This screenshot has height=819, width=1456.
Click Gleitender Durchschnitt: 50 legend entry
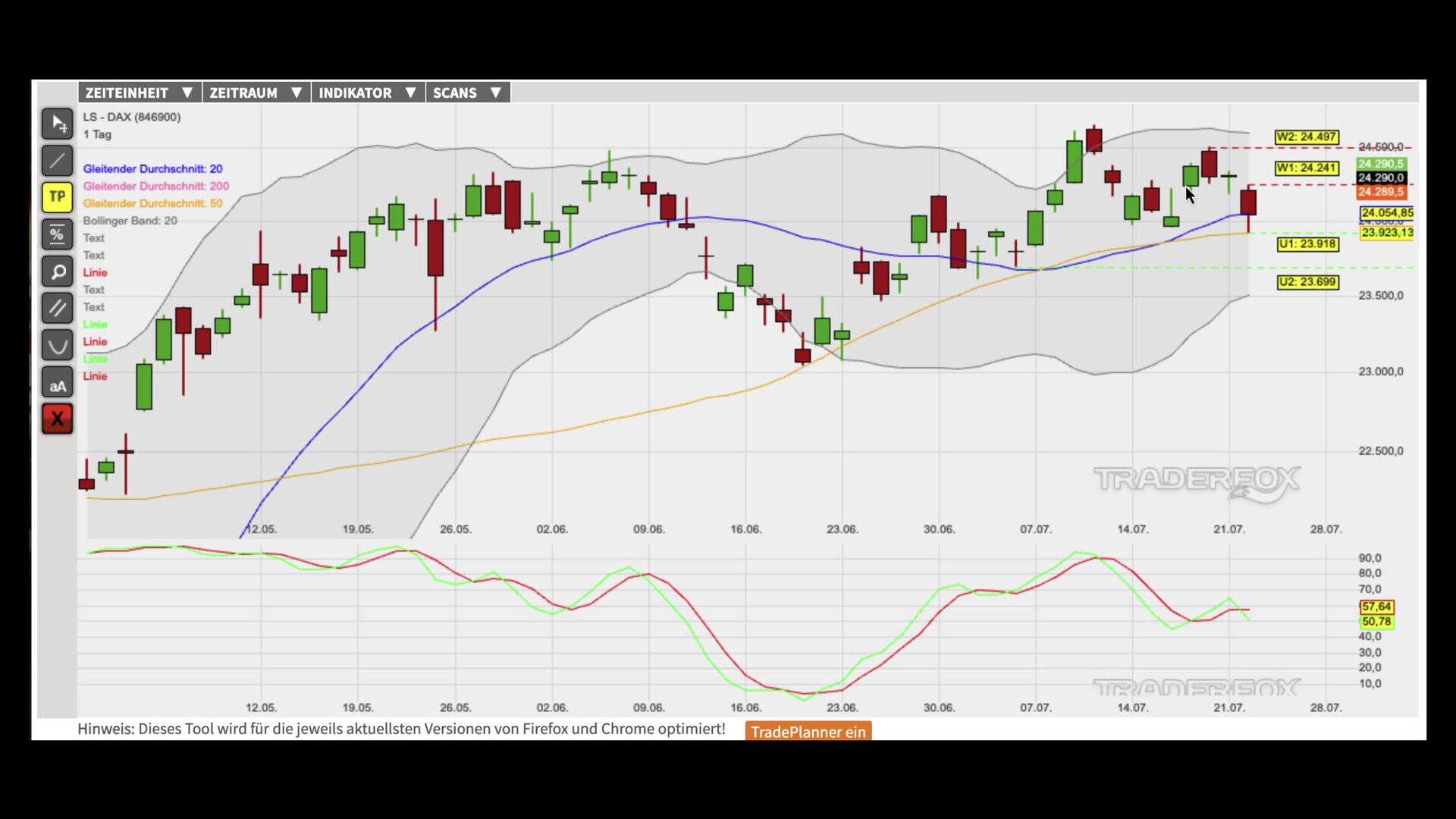click(152, 203)
